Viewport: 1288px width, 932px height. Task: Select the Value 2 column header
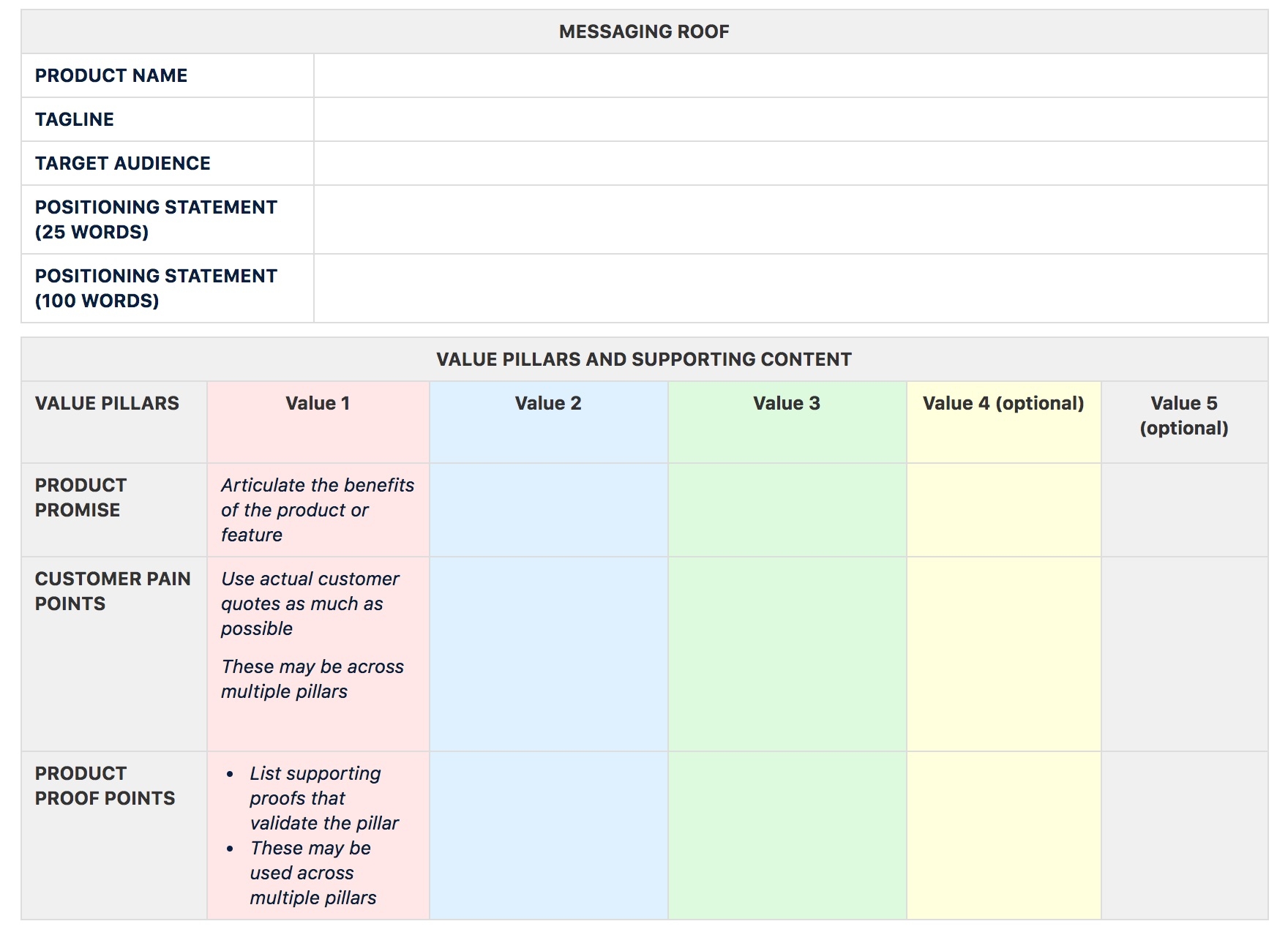[x=548, y=403]
